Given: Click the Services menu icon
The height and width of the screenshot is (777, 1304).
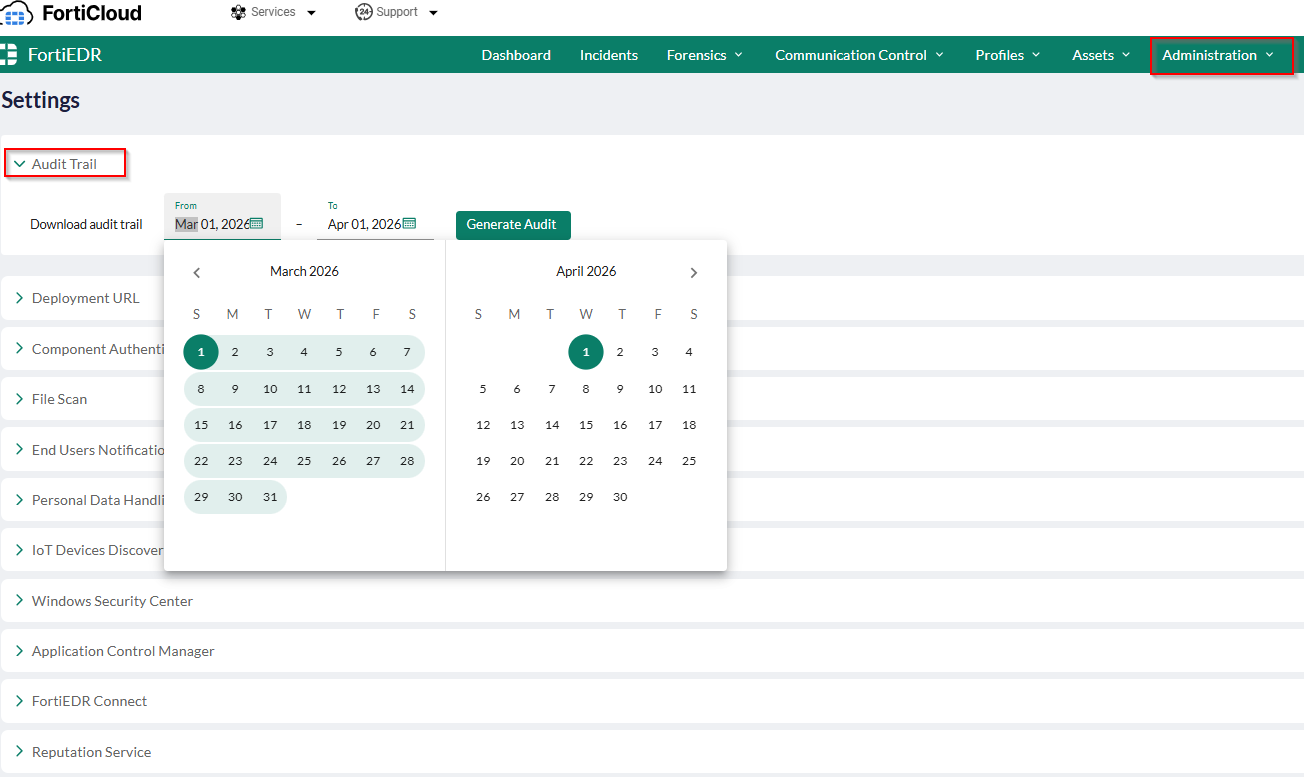Looking at the screenshot, I should (x=238, y=12).
